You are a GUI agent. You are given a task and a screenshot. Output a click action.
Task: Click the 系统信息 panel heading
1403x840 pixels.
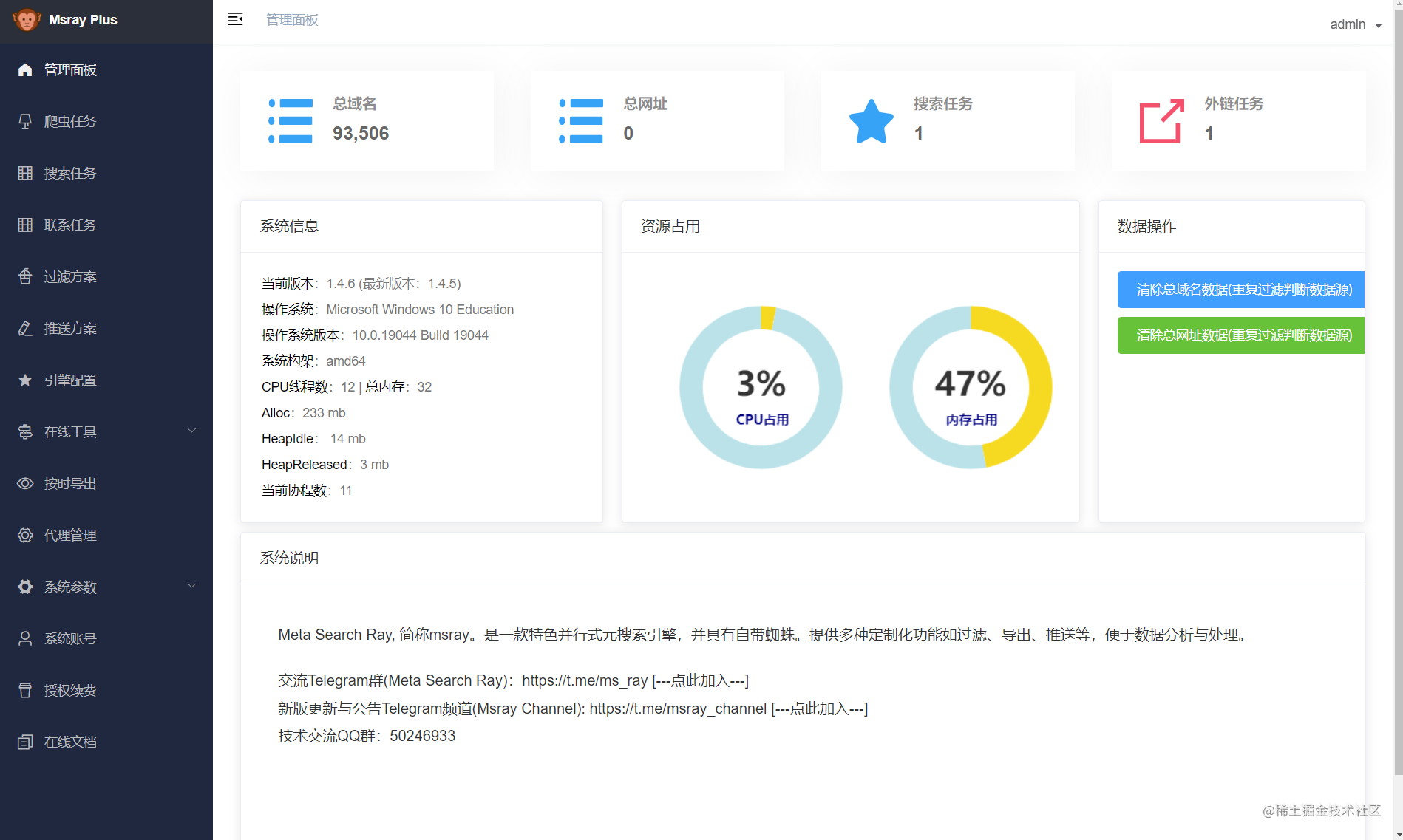click(289, 226)
